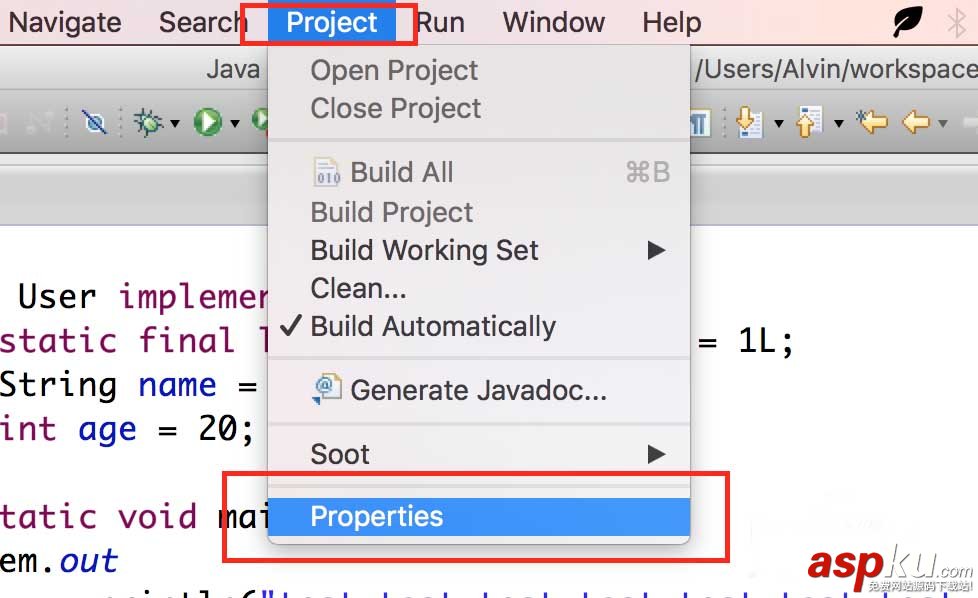Click the Next Annotation down-arrow icon

coord(748,123)
